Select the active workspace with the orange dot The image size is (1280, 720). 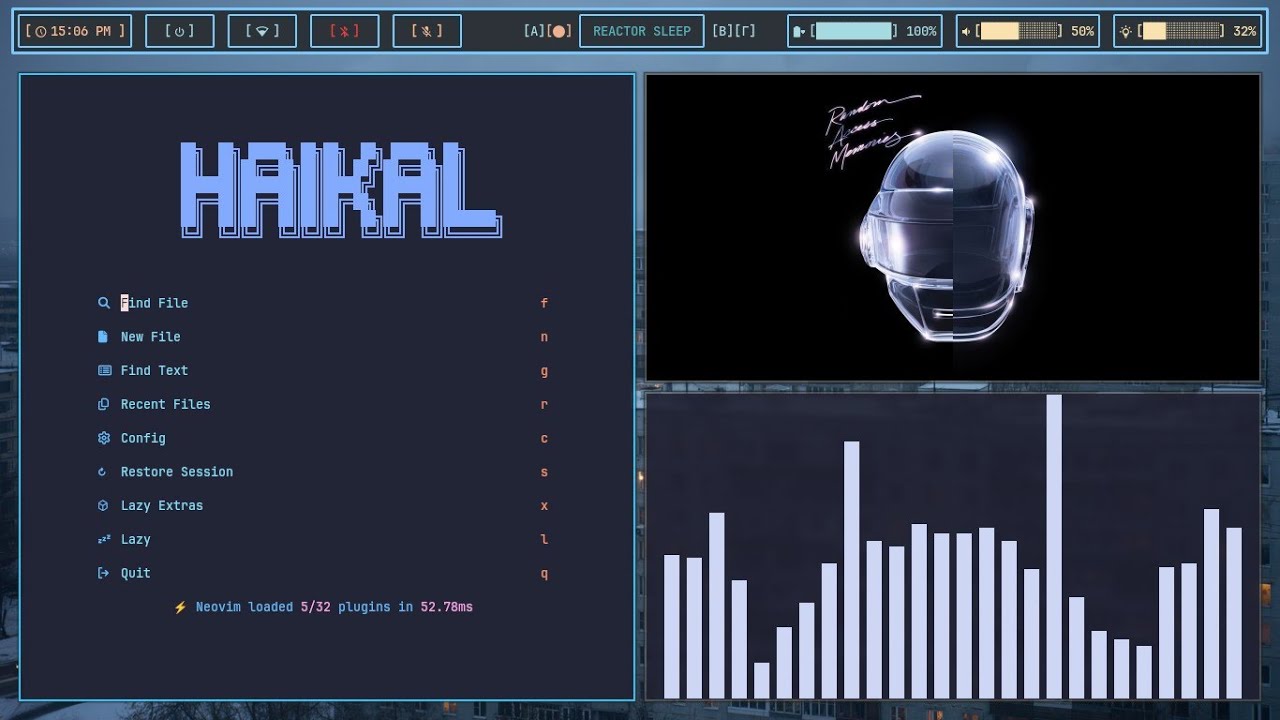tap(560, 31)
